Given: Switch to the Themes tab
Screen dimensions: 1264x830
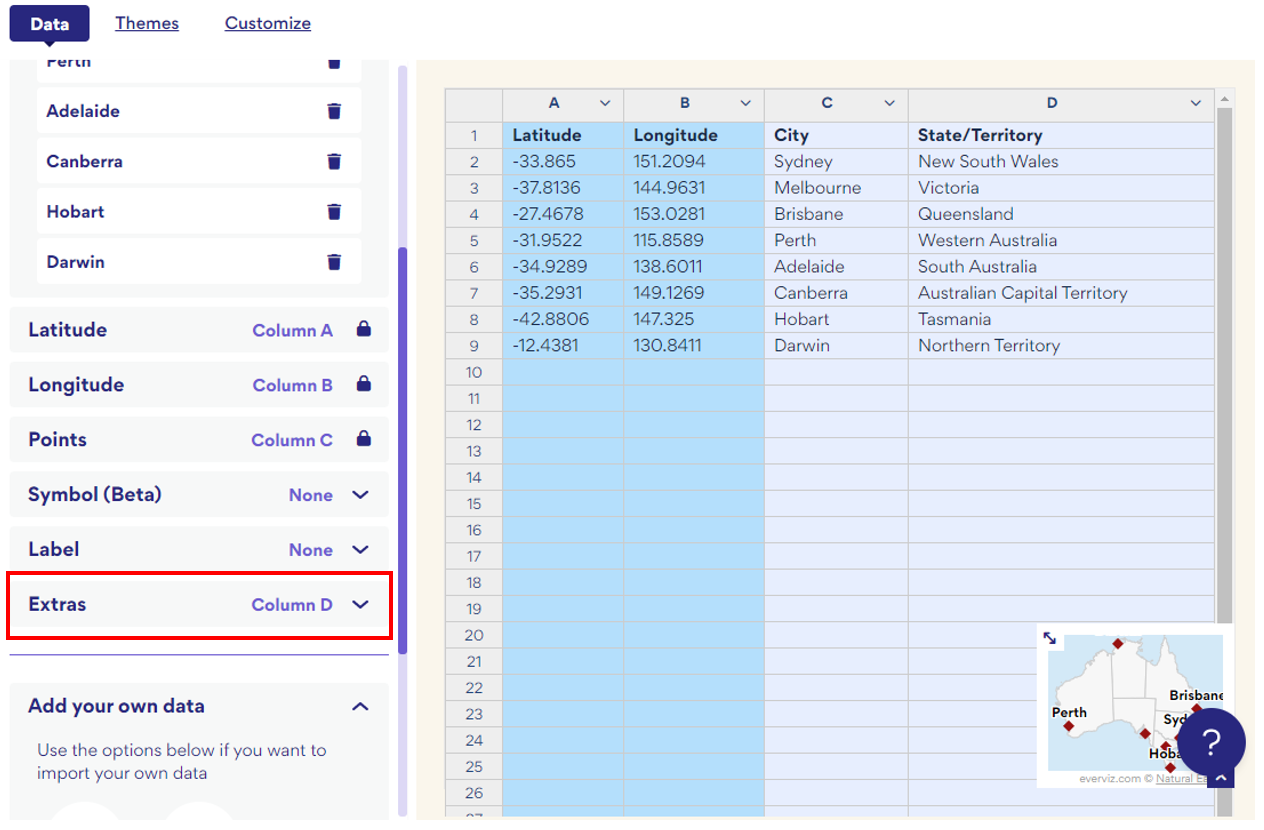Looking at the screenshot, I should [147, 23].
